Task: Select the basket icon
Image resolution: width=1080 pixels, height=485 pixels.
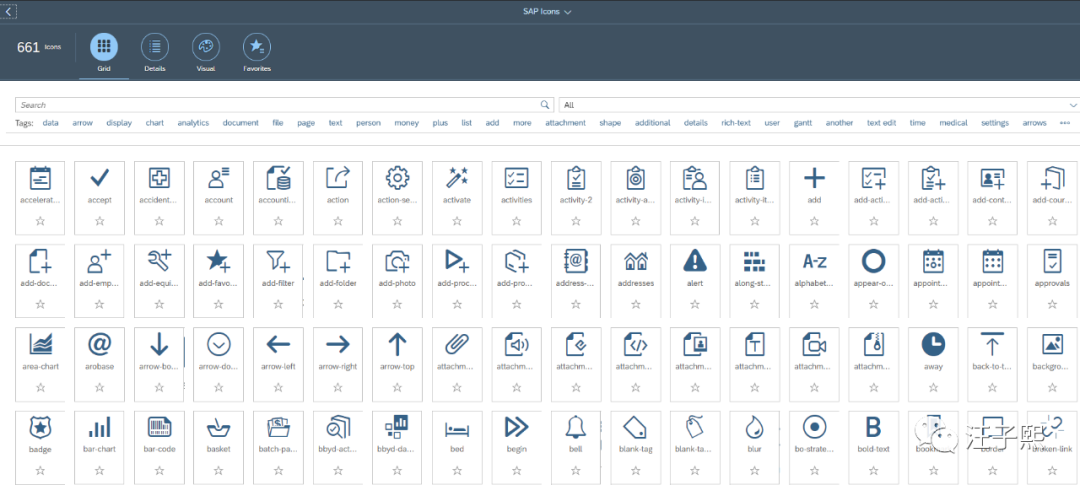Action: (218, 427)
